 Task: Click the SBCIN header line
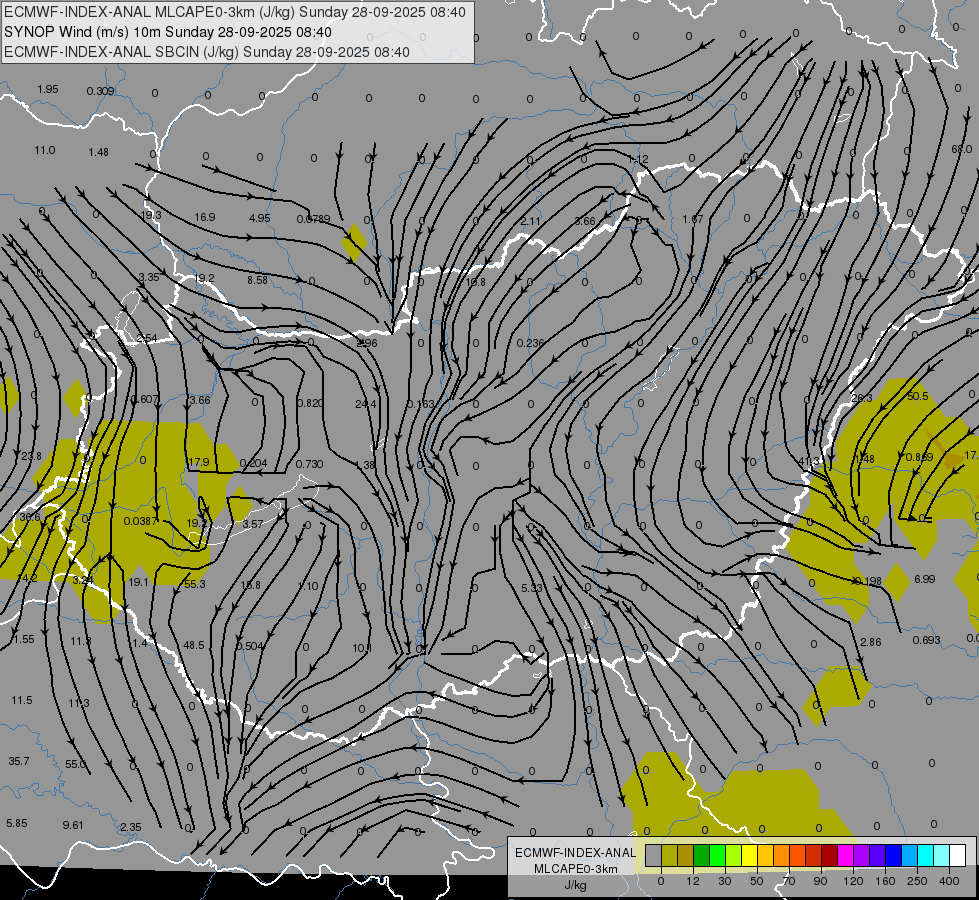pyautogui.click(x=207, y=52)
